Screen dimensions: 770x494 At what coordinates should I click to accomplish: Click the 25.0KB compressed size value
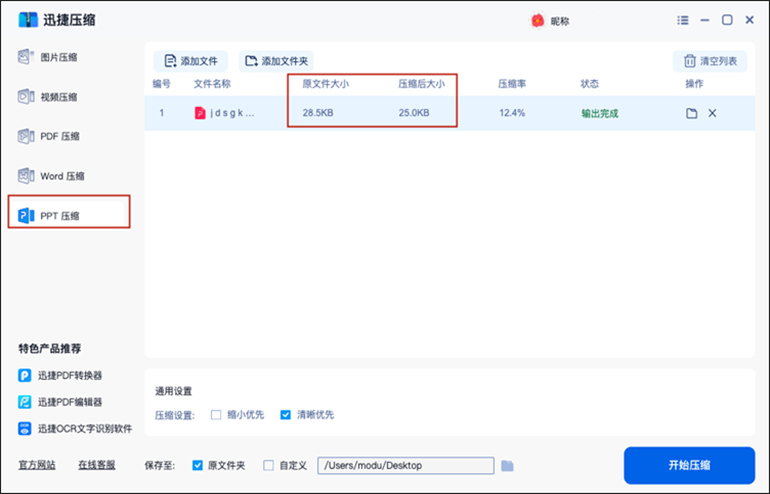tap(414, 113)
